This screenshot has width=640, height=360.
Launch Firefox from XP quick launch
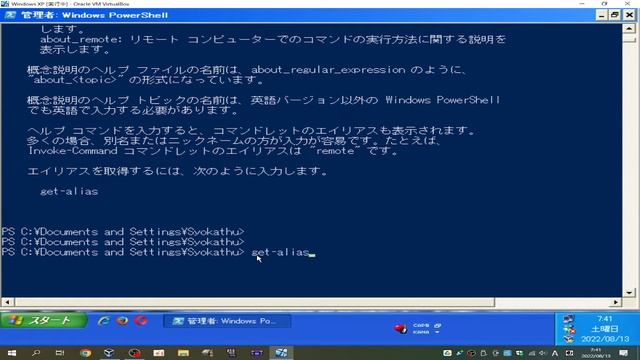122,321
